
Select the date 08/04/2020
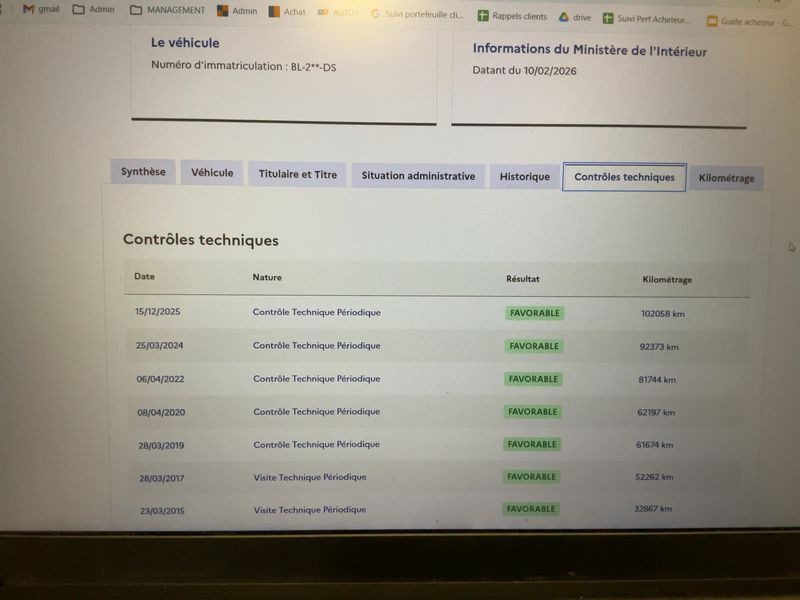point(161,412)
